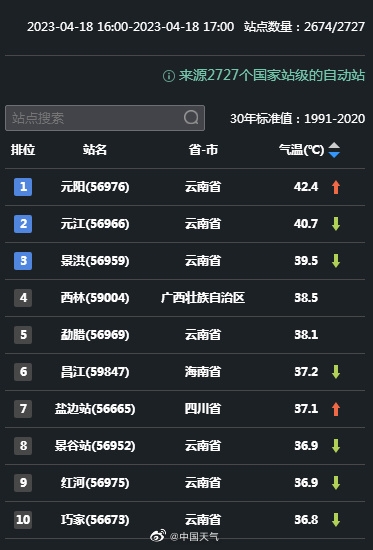Focus the 站点搜索 search field

point(105,118)
